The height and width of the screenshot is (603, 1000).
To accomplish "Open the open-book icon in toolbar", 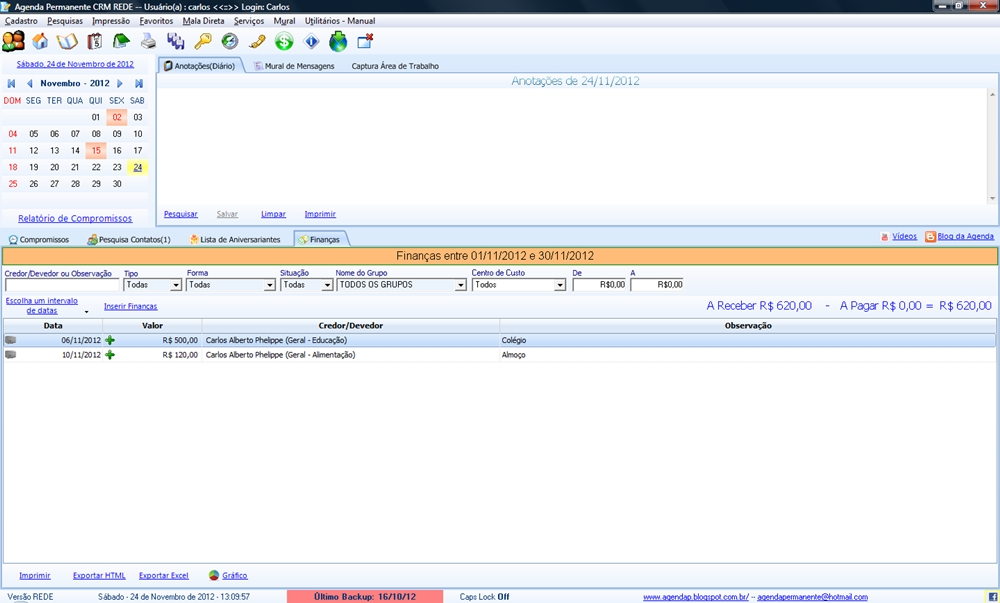I will coord(67,41).
